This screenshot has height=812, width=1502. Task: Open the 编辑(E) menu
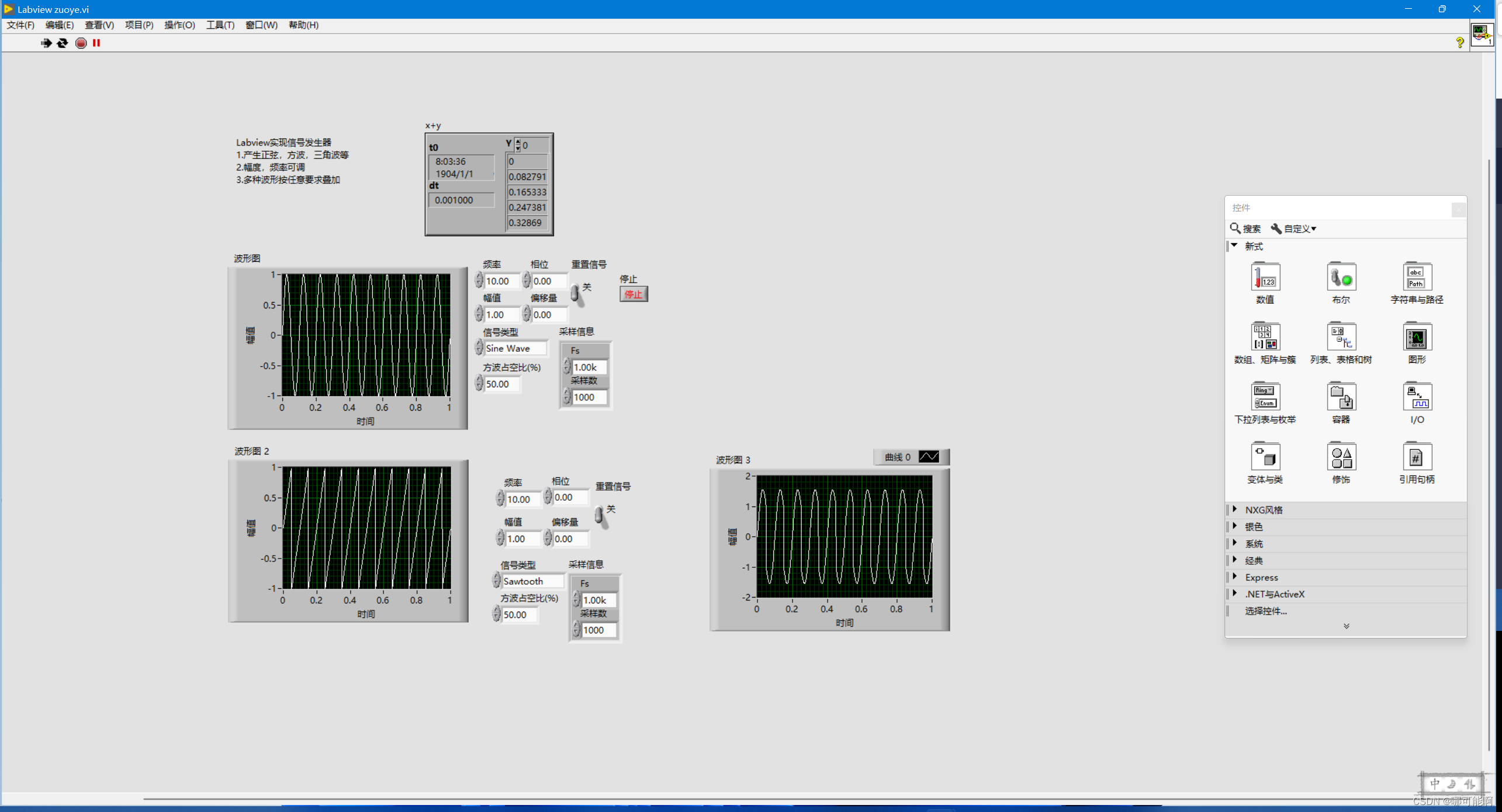(60, 25)
